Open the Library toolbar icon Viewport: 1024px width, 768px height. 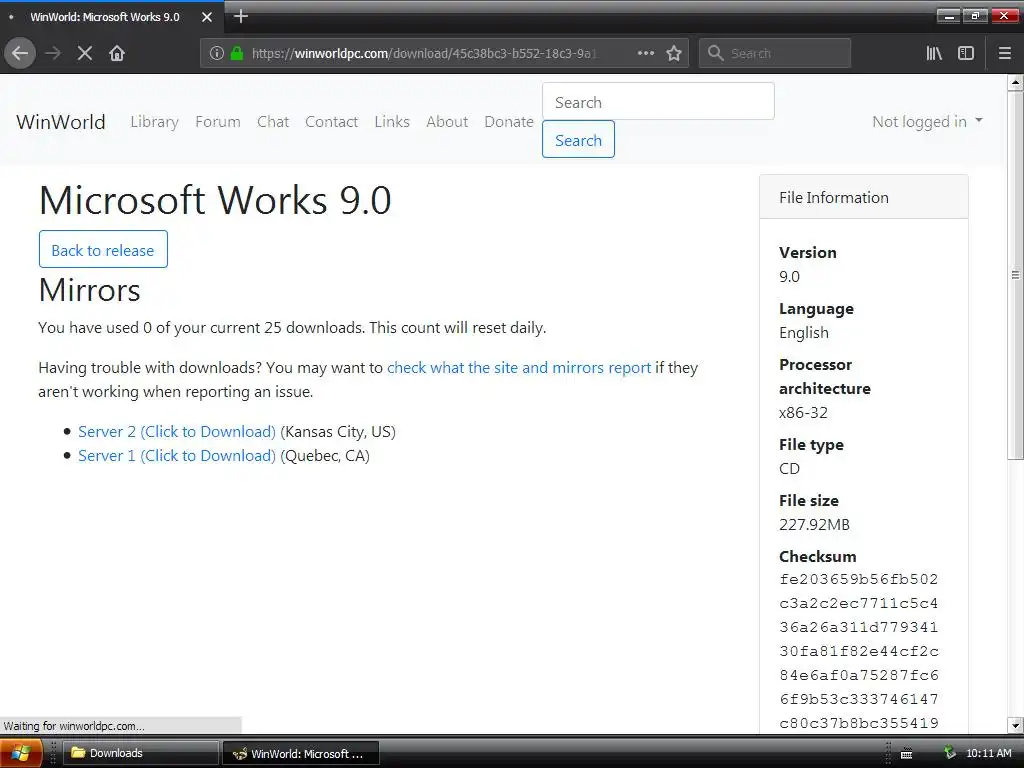(x=934, y=53)
